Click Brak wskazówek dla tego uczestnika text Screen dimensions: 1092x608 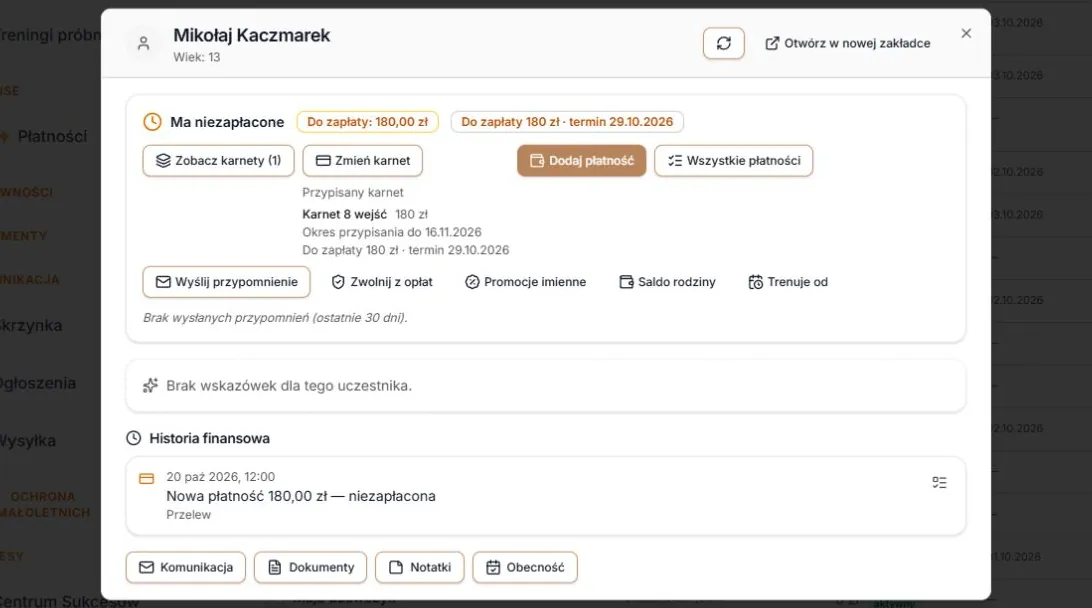(289, 386)
